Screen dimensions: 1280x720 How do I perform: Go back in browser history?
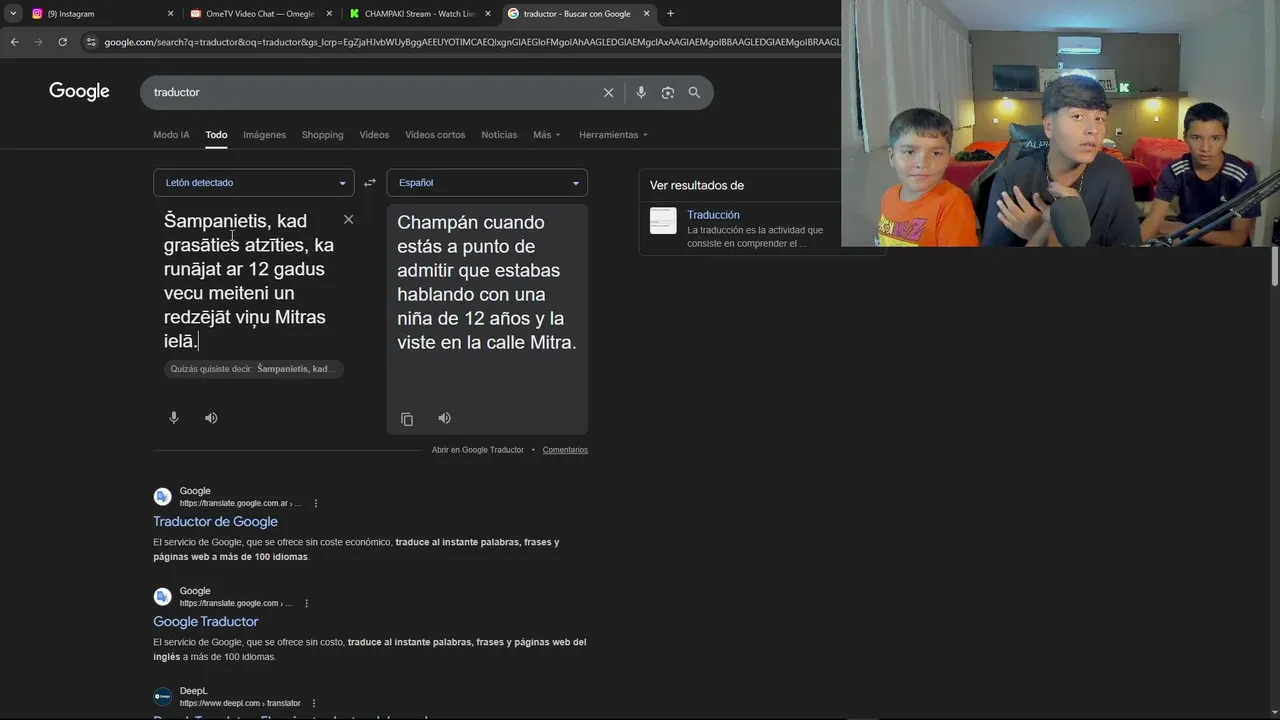coord(14,42)
